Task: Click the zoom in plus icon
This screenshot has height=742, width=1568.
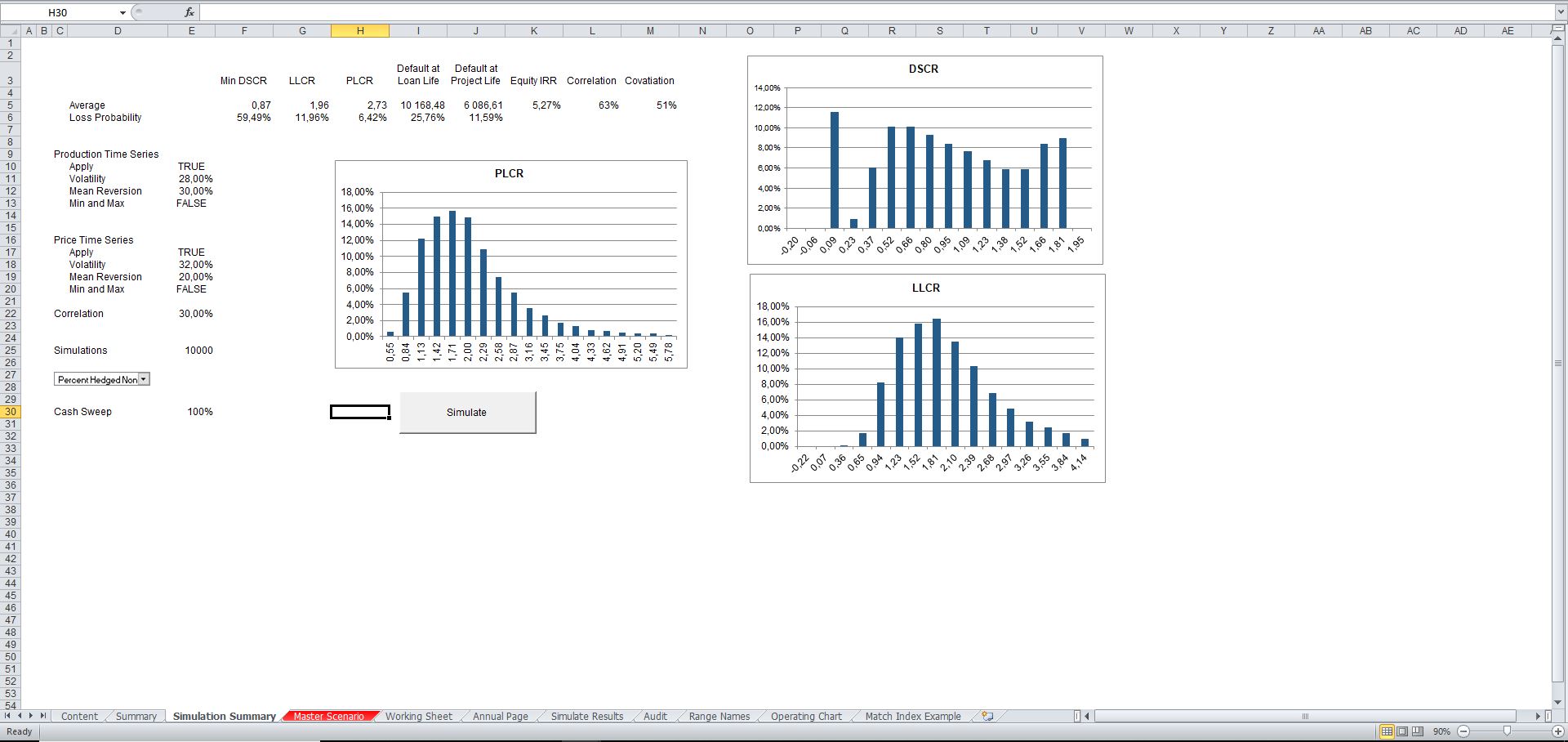Action: [1557, 731]
